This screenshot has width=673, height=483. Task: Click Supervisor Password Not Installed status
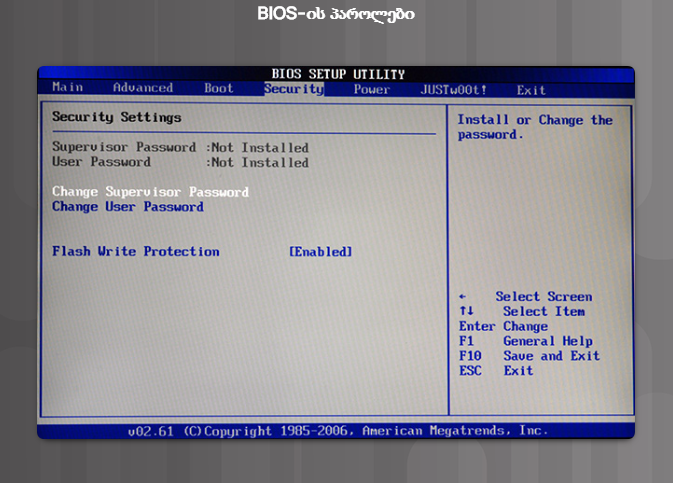tap(259, 147)
